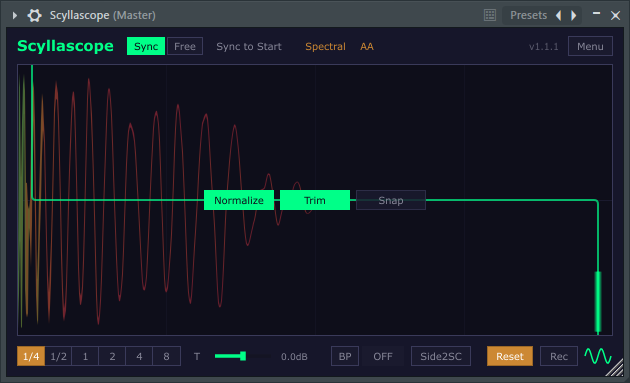Toggle the Trim button
Image resolution: width=630 pixels, height=383 pixels.
coord(315,200)
